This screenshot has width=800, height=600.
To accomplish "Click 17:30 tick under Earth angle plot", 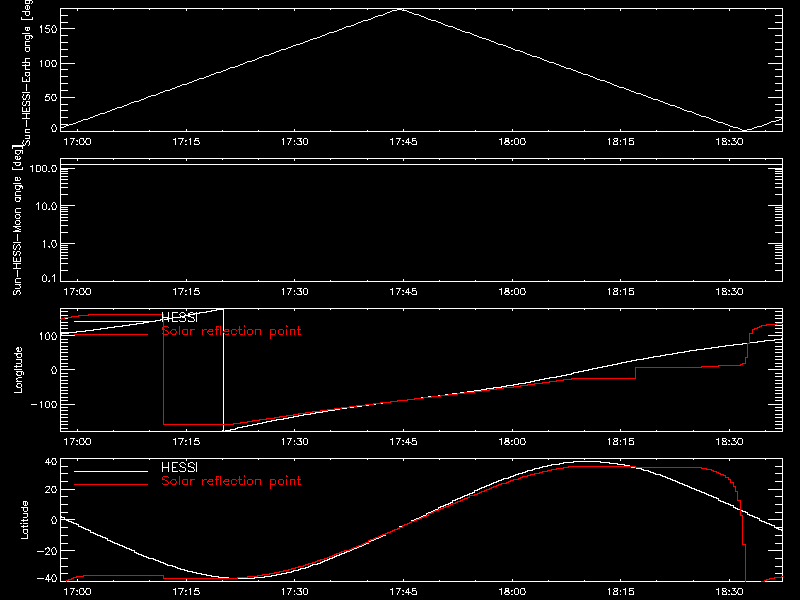I will tap(294, 141).
